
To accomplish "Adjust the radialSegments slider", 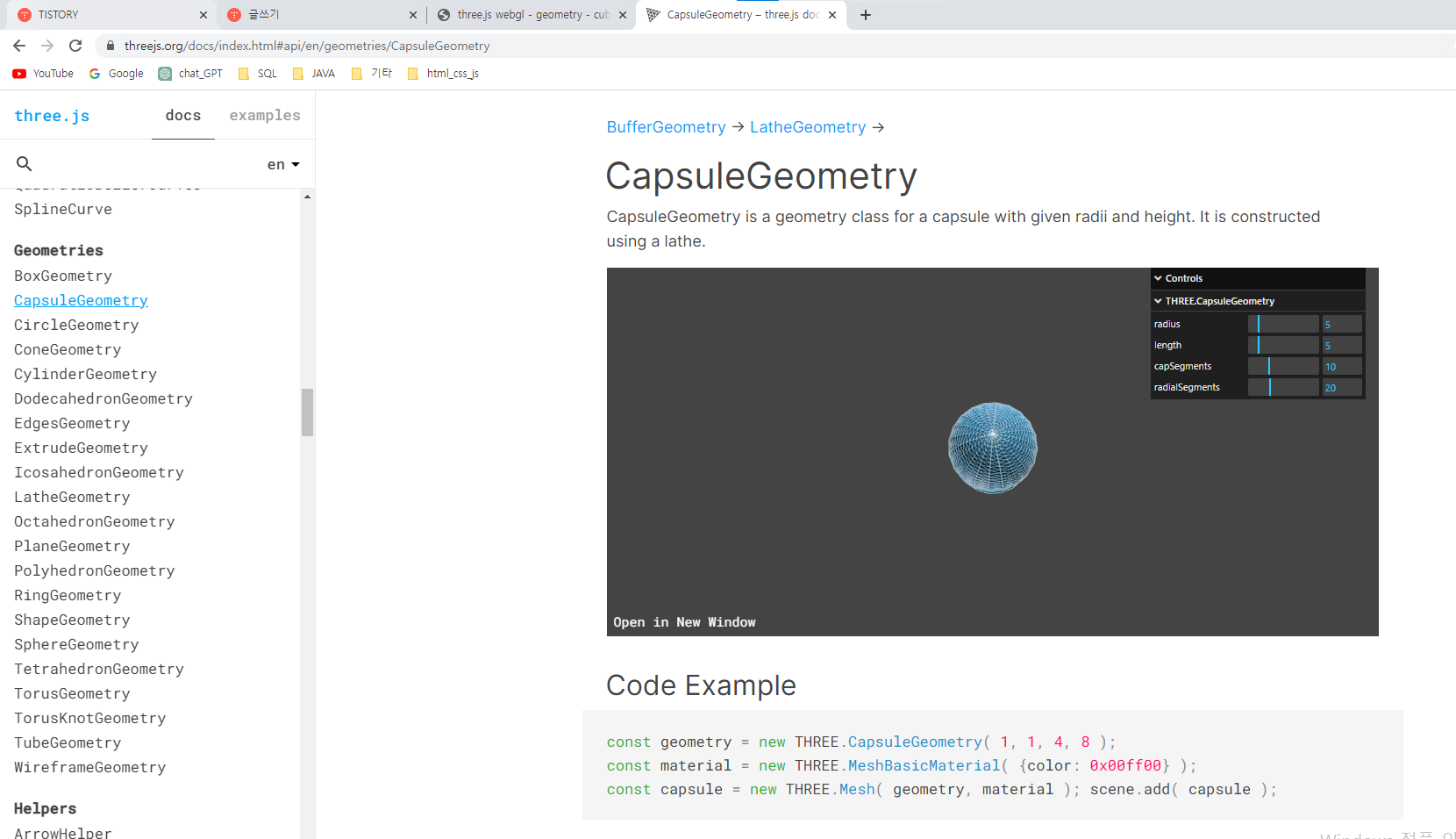I will click(x=1283, y=387).
